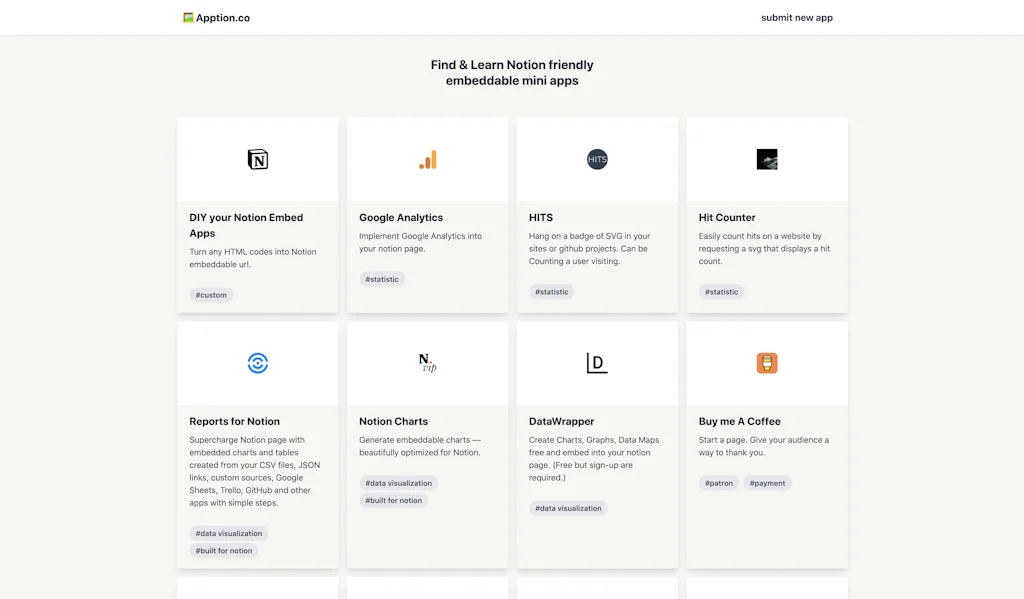
Task: Click the Apption.co logo in the header
Action: coord(217,17)
